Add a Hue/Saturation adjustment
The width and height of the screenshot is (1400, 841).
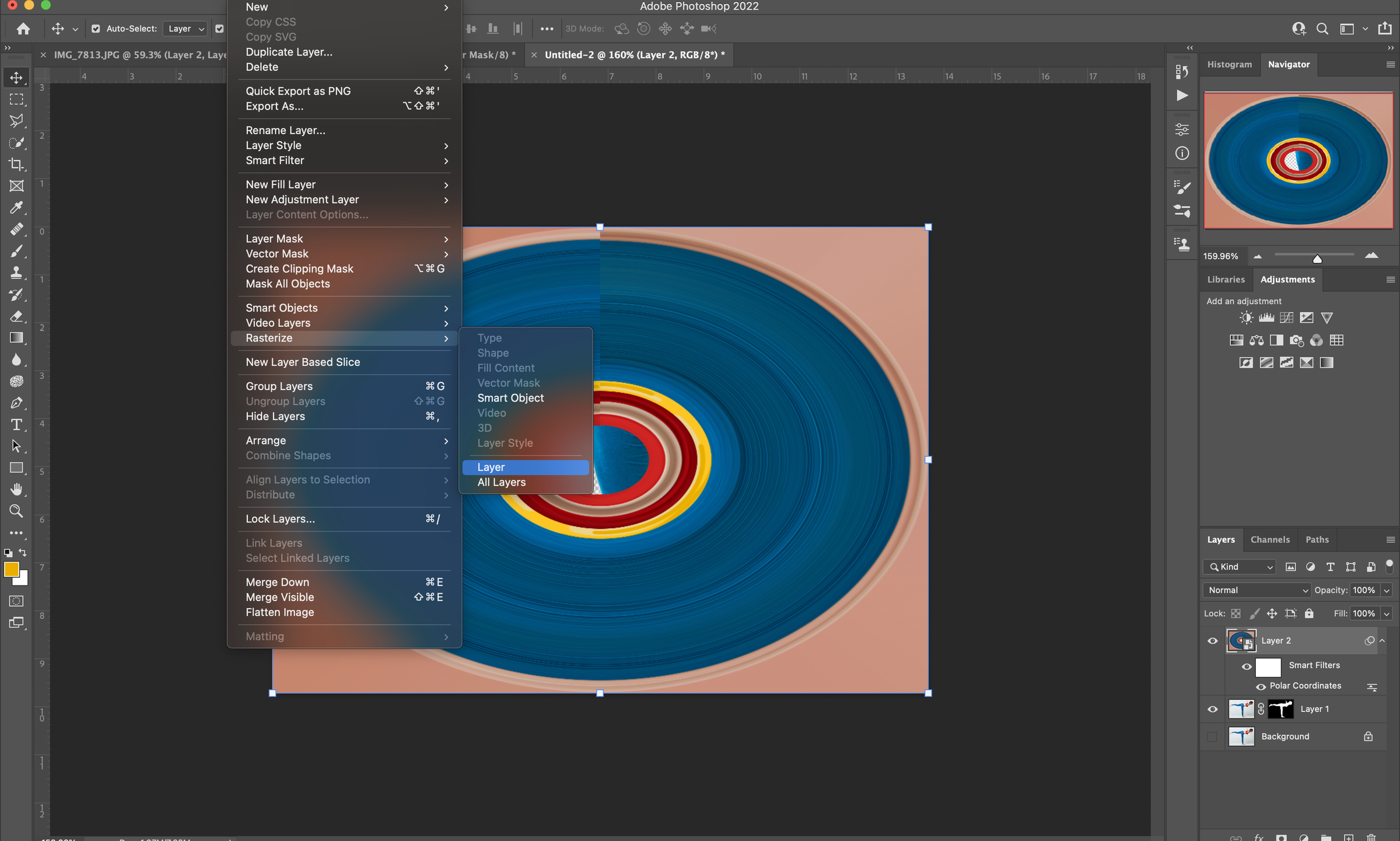point(1236,340)
